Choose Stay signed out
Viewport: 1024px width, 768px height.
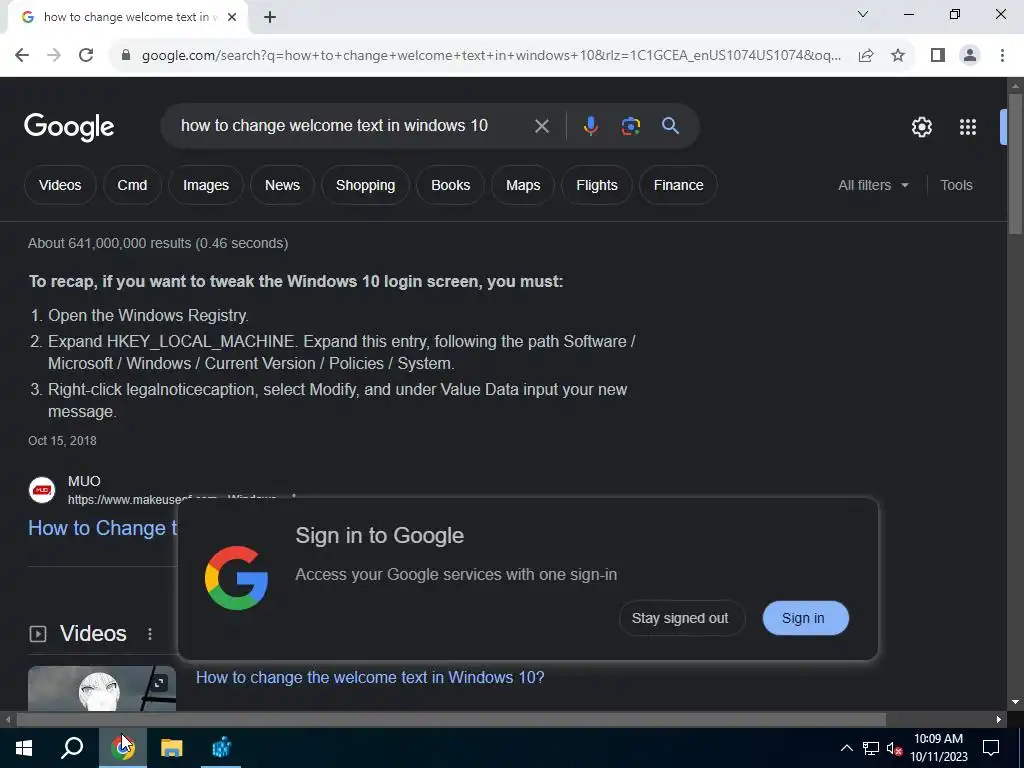[680, 618]
